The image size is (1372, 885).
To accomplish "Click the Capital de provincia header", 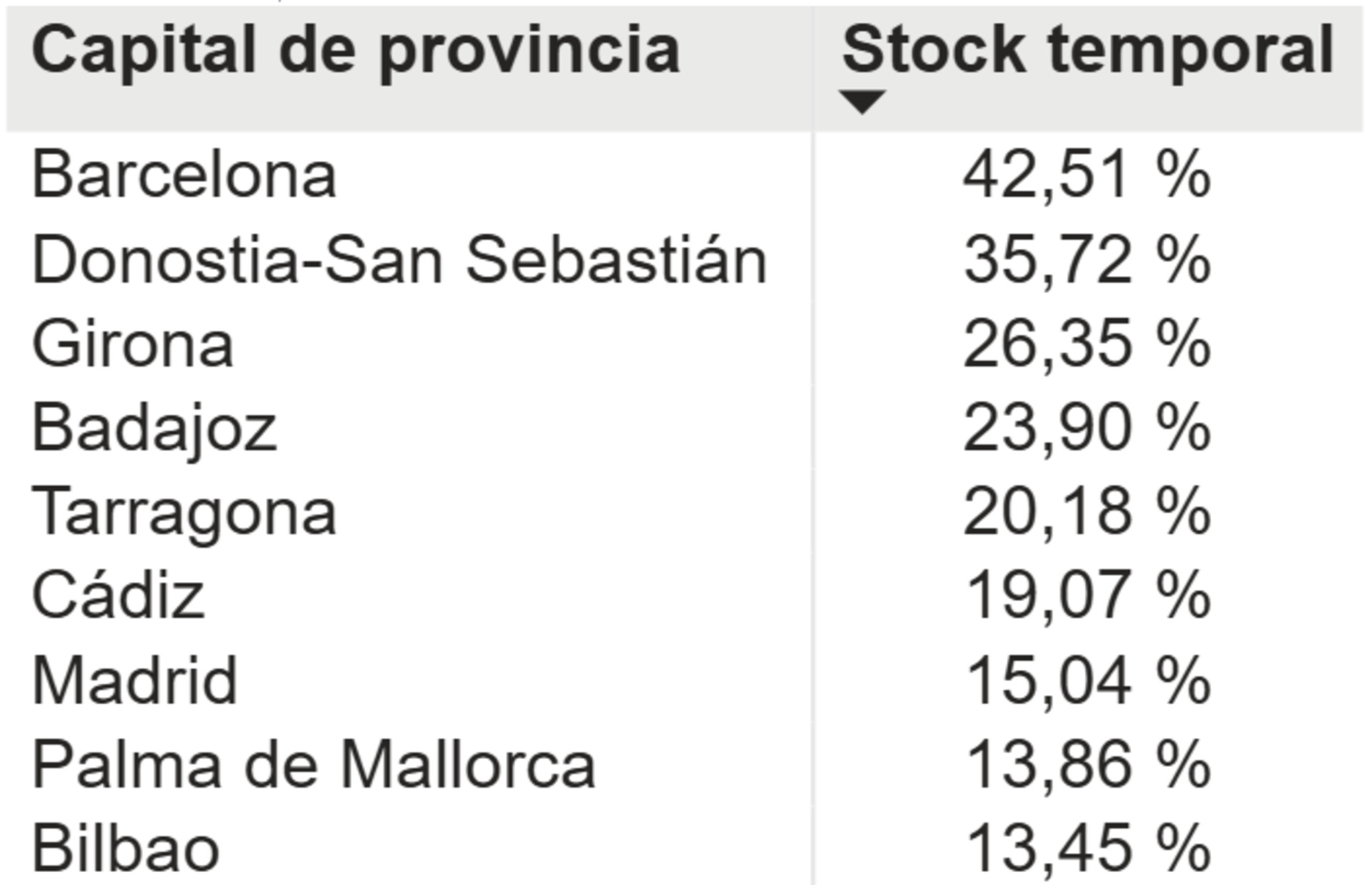I will tap(356, 50).
